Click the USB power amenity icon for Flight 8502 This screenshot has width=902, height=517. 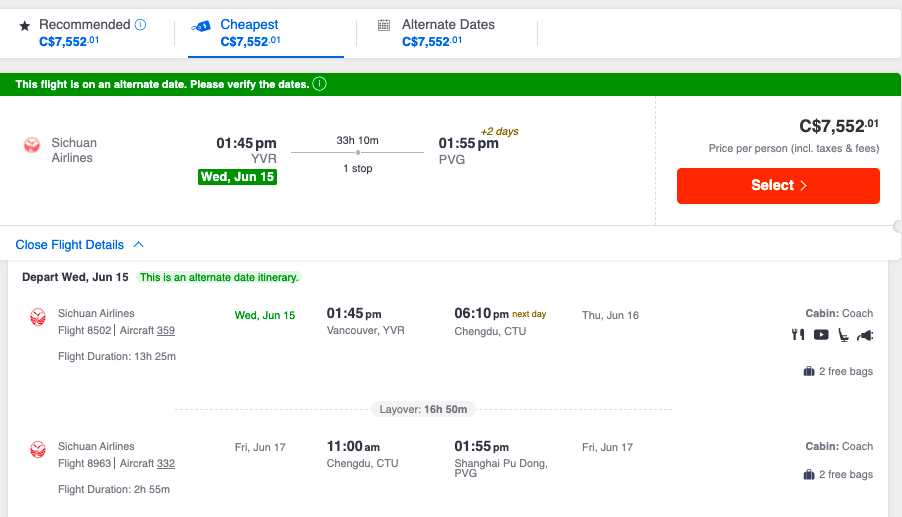click(865, 335)
